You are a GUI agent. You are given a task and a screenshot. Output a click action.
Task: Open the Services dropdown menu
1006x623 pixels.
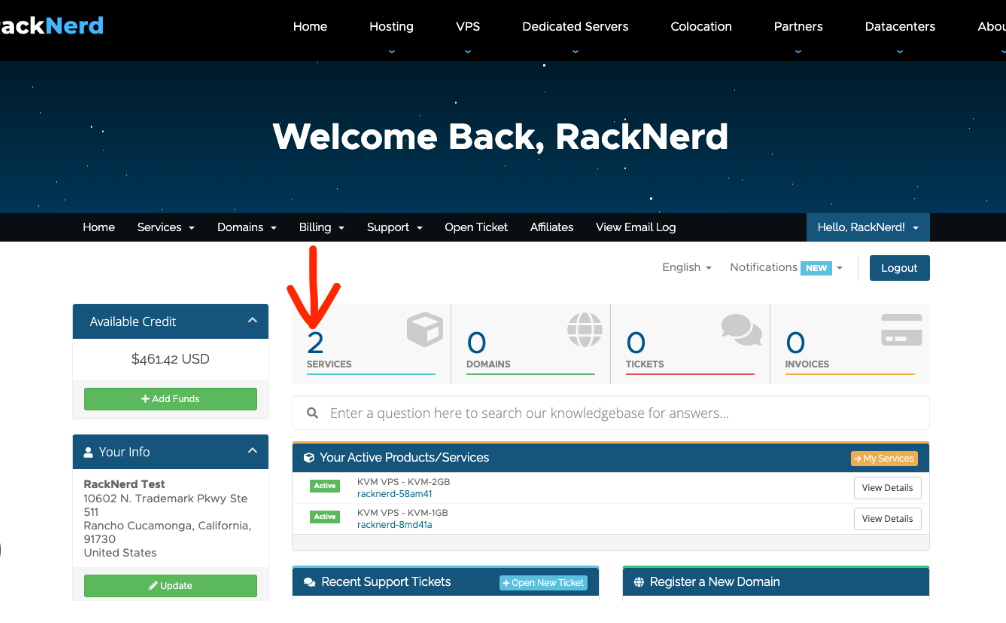(x=166, y=227)
